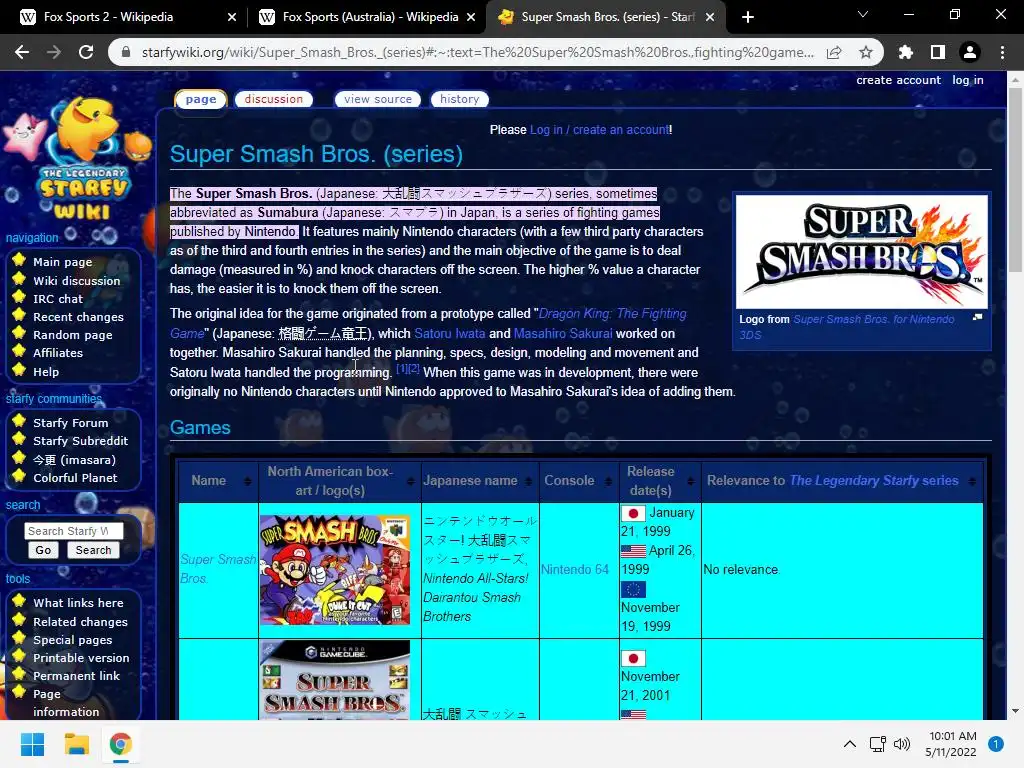The image size is (1024, 768).
Task: Open Colorful Planet link
Action: pos(75,478)
